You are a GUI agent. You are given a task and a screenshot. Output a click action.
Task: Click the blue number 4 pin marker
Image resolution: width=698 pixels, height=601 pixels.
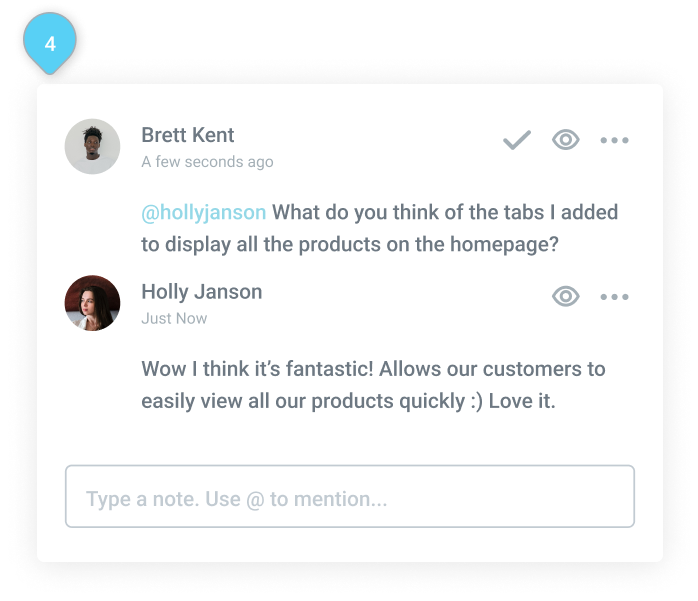coord(50,44)
